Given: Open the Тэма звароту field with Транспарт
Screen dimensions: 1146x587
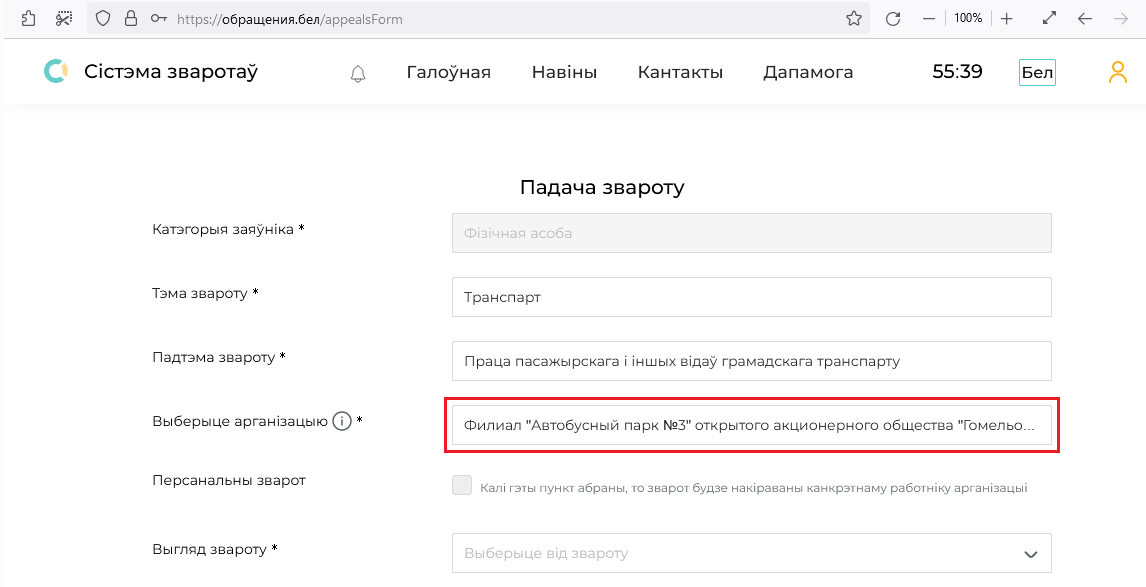Looking at the screenshot, I should [751, 297].
